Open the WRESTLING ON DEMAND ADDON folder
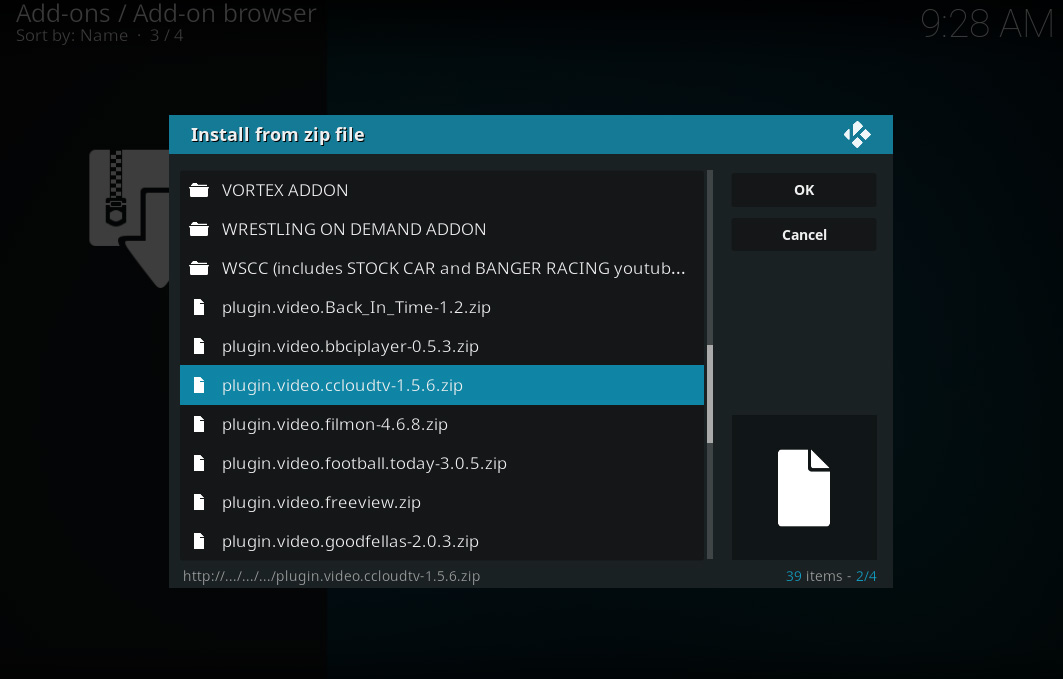The image size is (1063, 679). tap(442, 229)
